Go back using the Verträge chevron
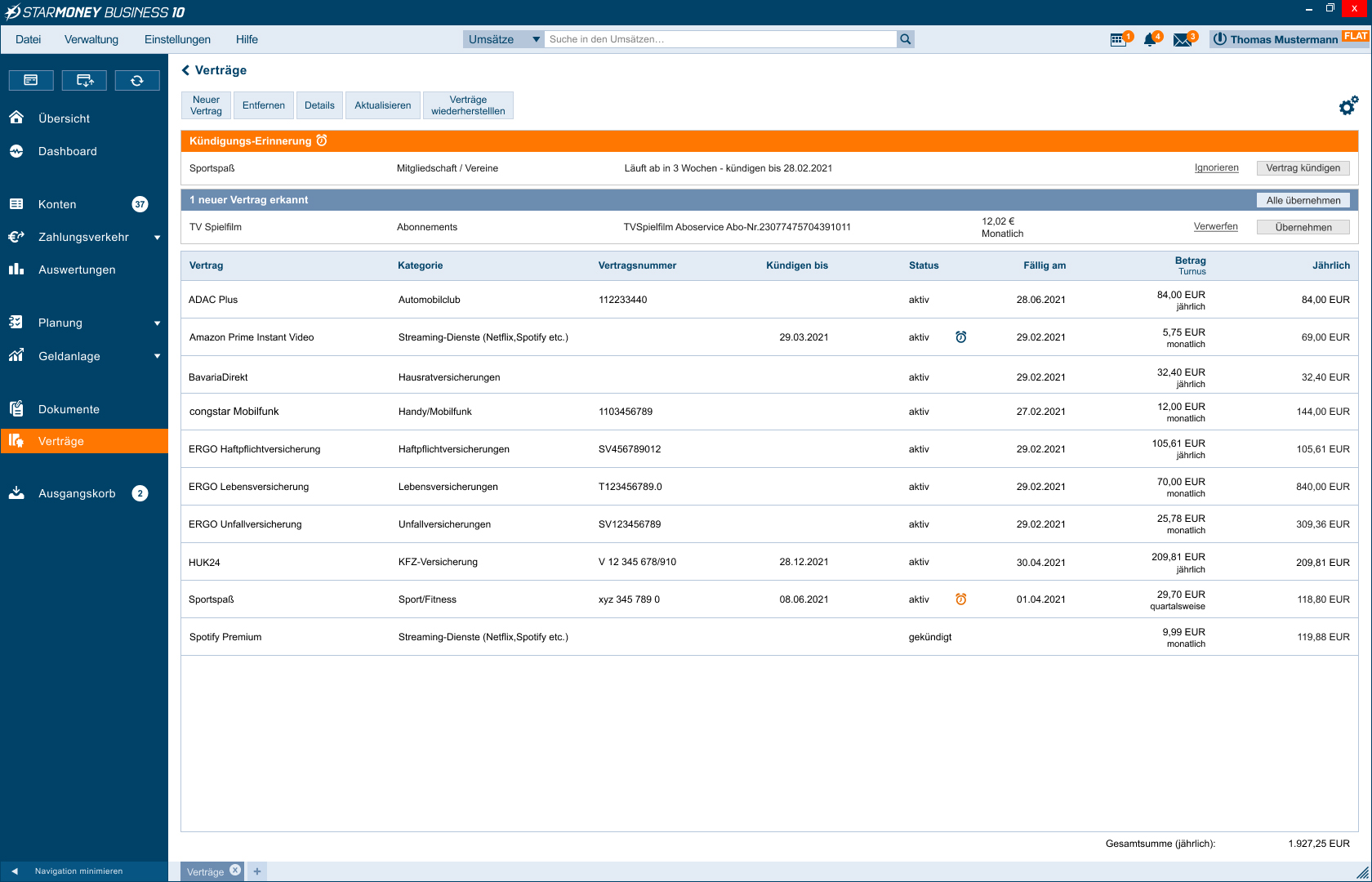The width and height of the screenshot is (1372, 882). pyautogui.click(x=185, y=70)
